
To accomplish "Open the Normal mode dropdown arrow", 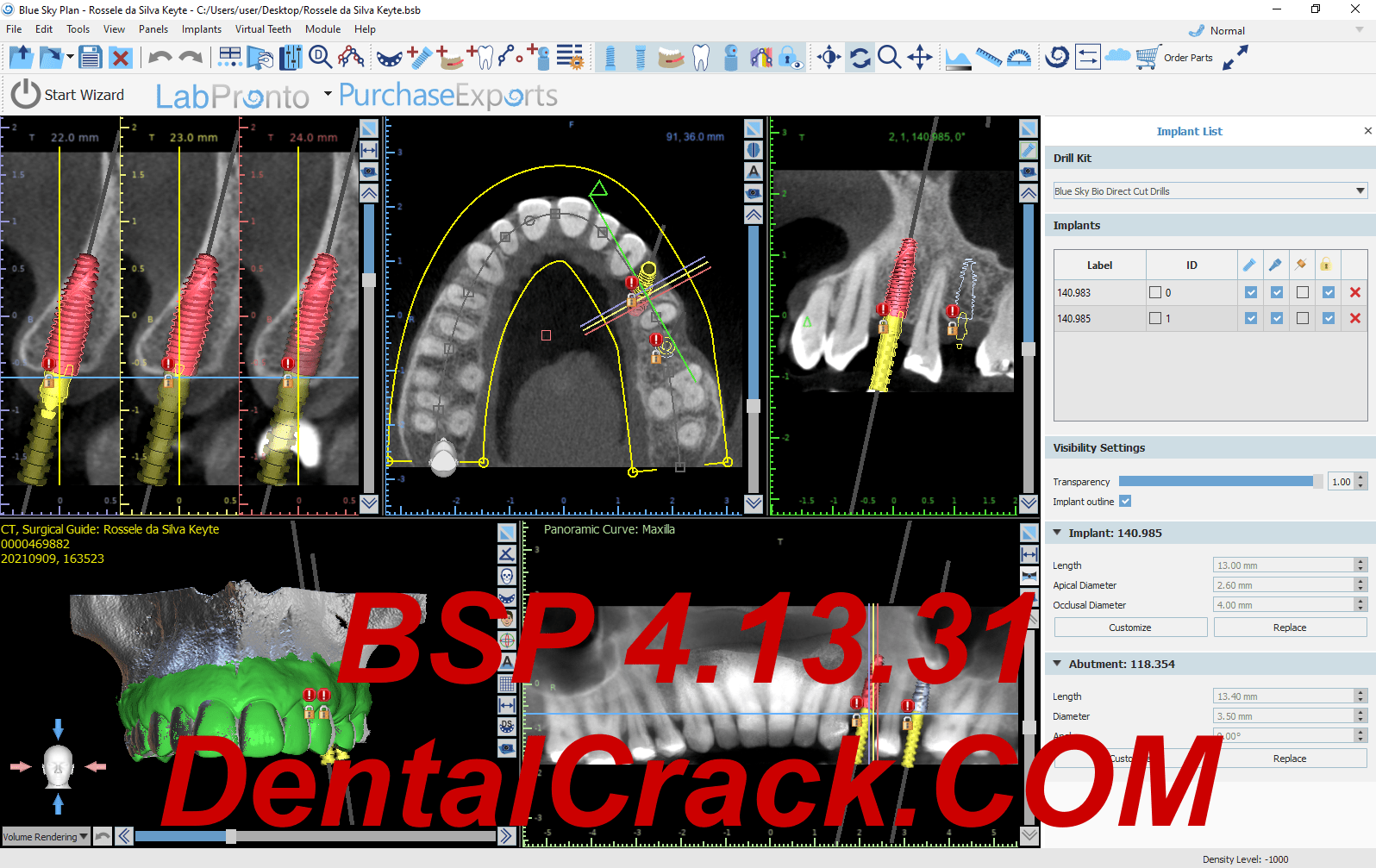I will [1360, 30].
